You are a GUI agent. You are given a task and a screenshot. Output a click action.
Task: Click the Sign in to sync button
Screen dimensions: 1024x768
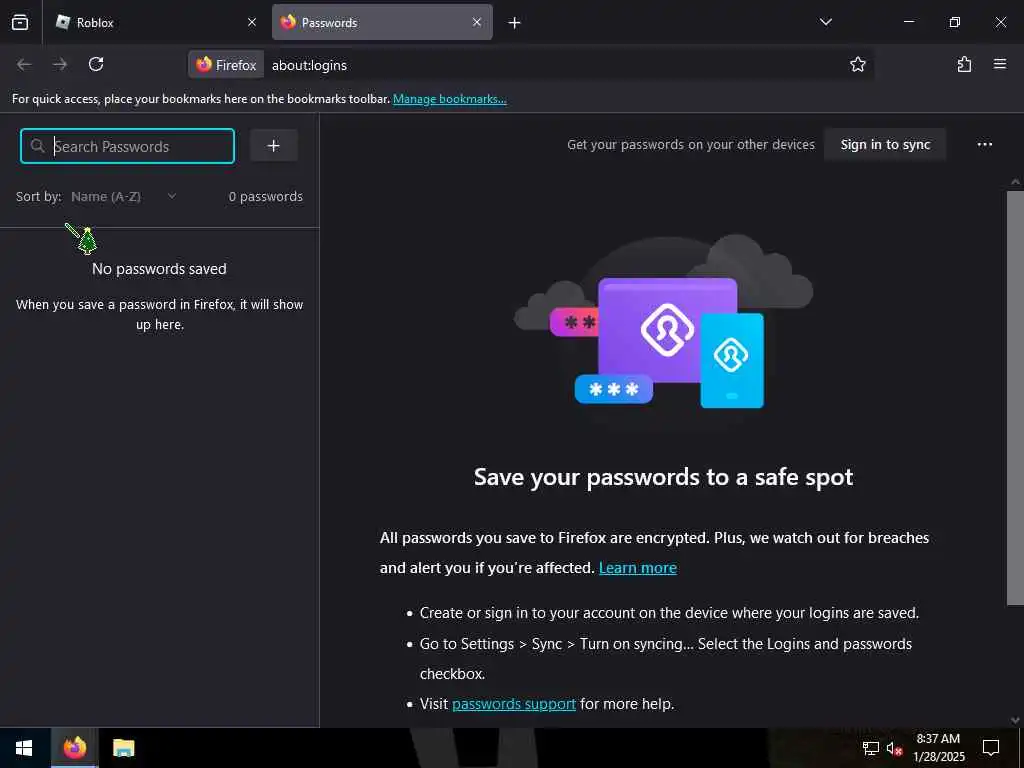click(x=885, y=144)
